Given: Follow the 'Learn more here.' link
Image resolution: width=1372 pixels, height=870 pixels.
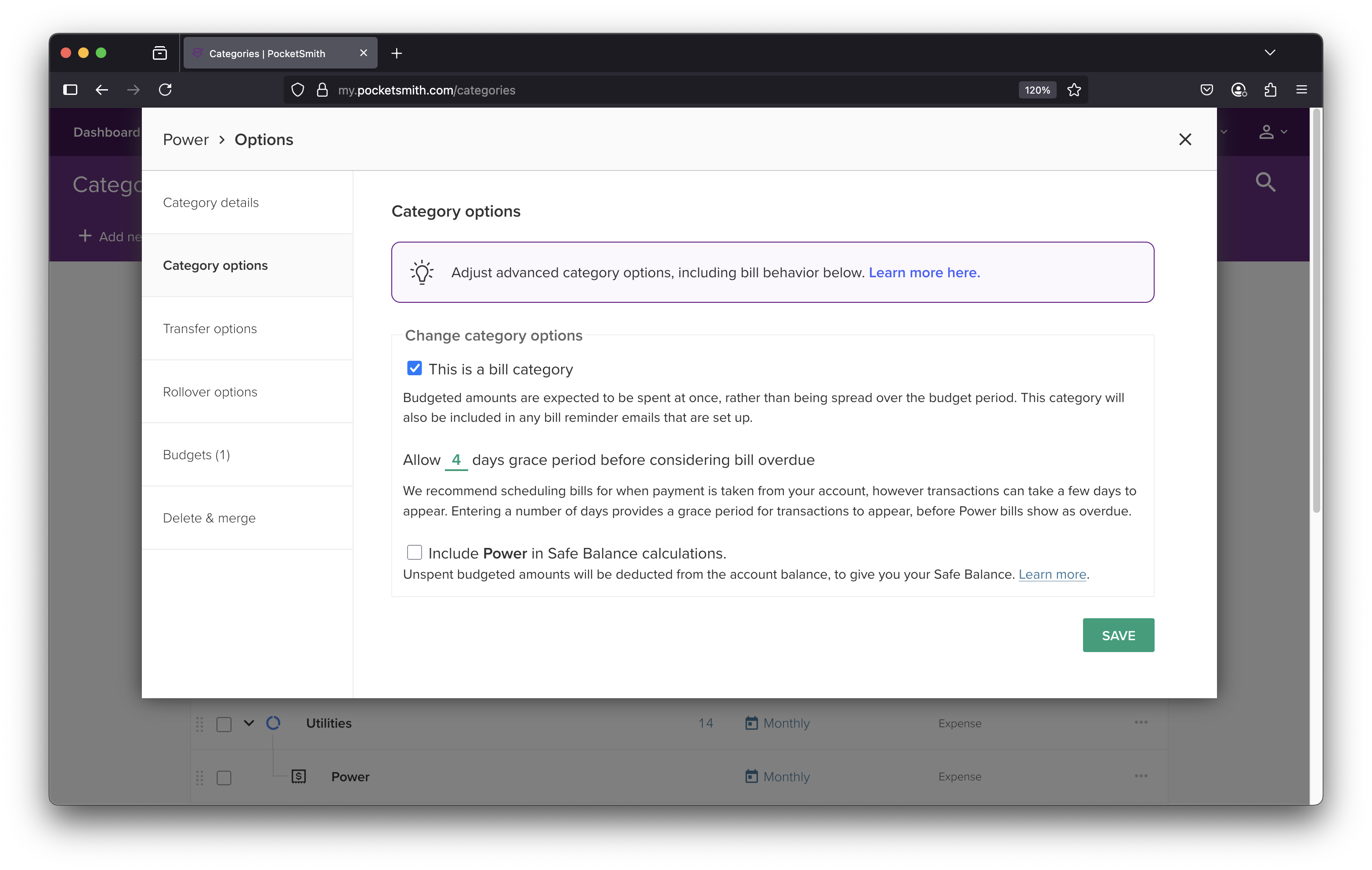Looking at the screenshot, I should point(924,272).
